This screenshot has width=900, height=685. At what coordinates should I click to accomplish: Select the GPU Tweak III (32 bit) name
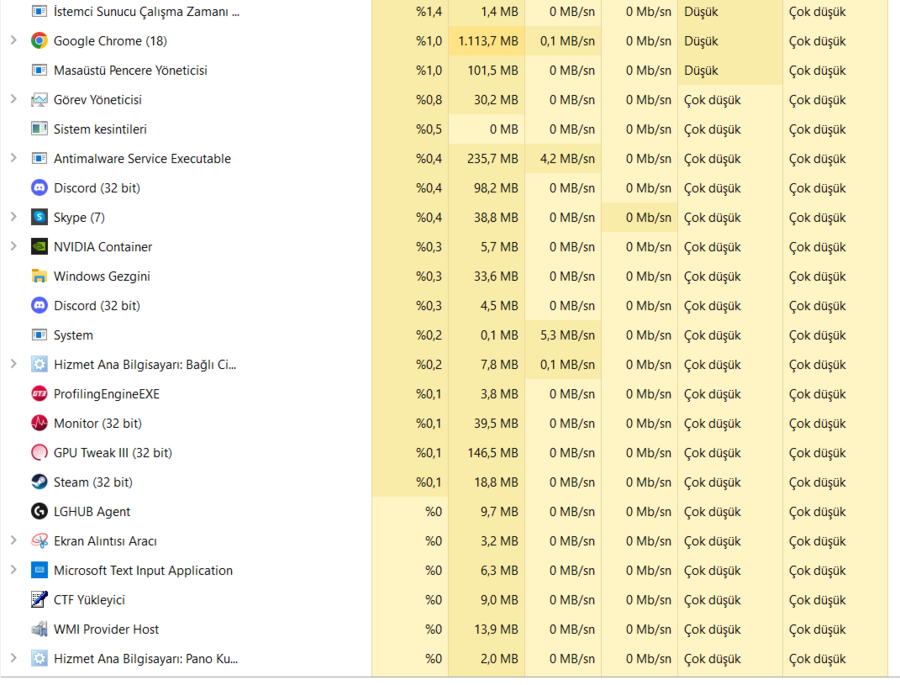112,452
